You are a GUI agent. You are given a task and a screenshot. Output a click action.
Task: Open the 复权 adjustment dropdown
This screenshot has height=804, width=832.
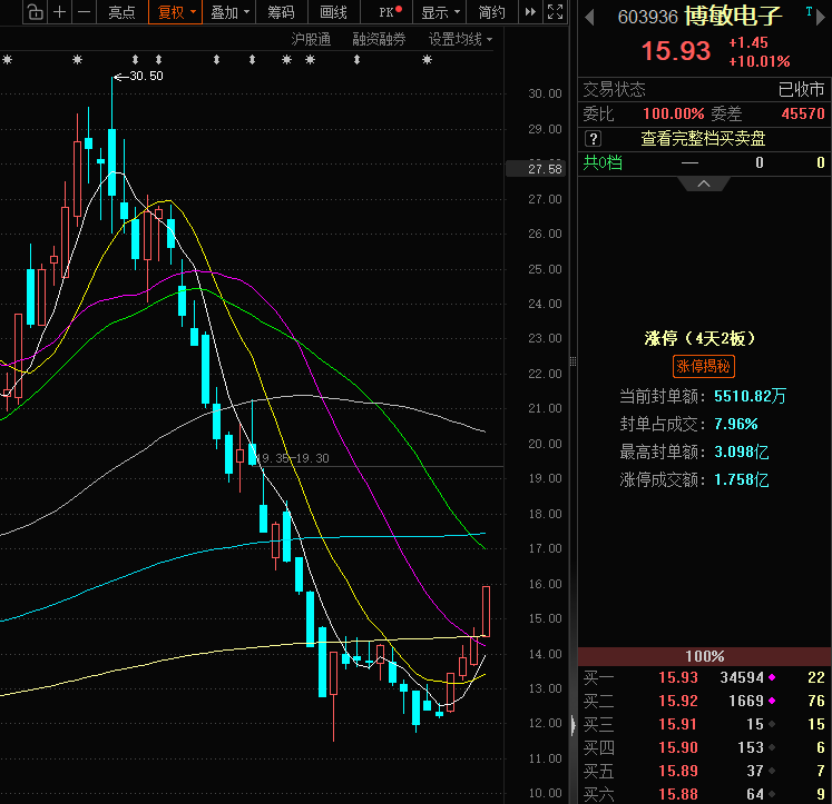click(x=176, y=12)
